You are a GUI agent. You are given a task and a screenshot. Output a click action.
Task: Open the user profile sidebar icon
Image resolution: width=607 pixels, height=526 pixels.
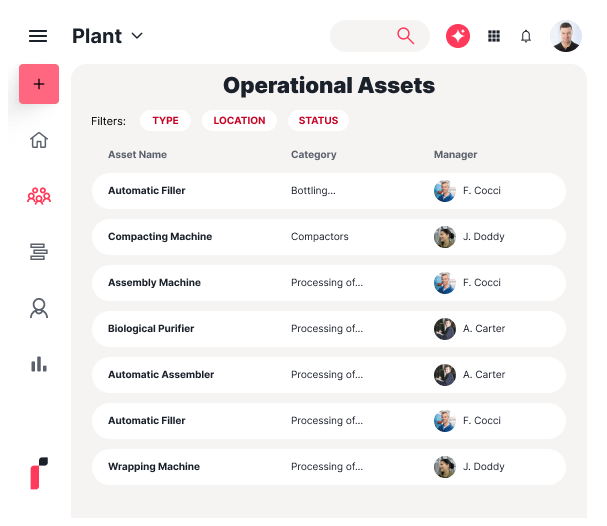click(x=39, y=308)
